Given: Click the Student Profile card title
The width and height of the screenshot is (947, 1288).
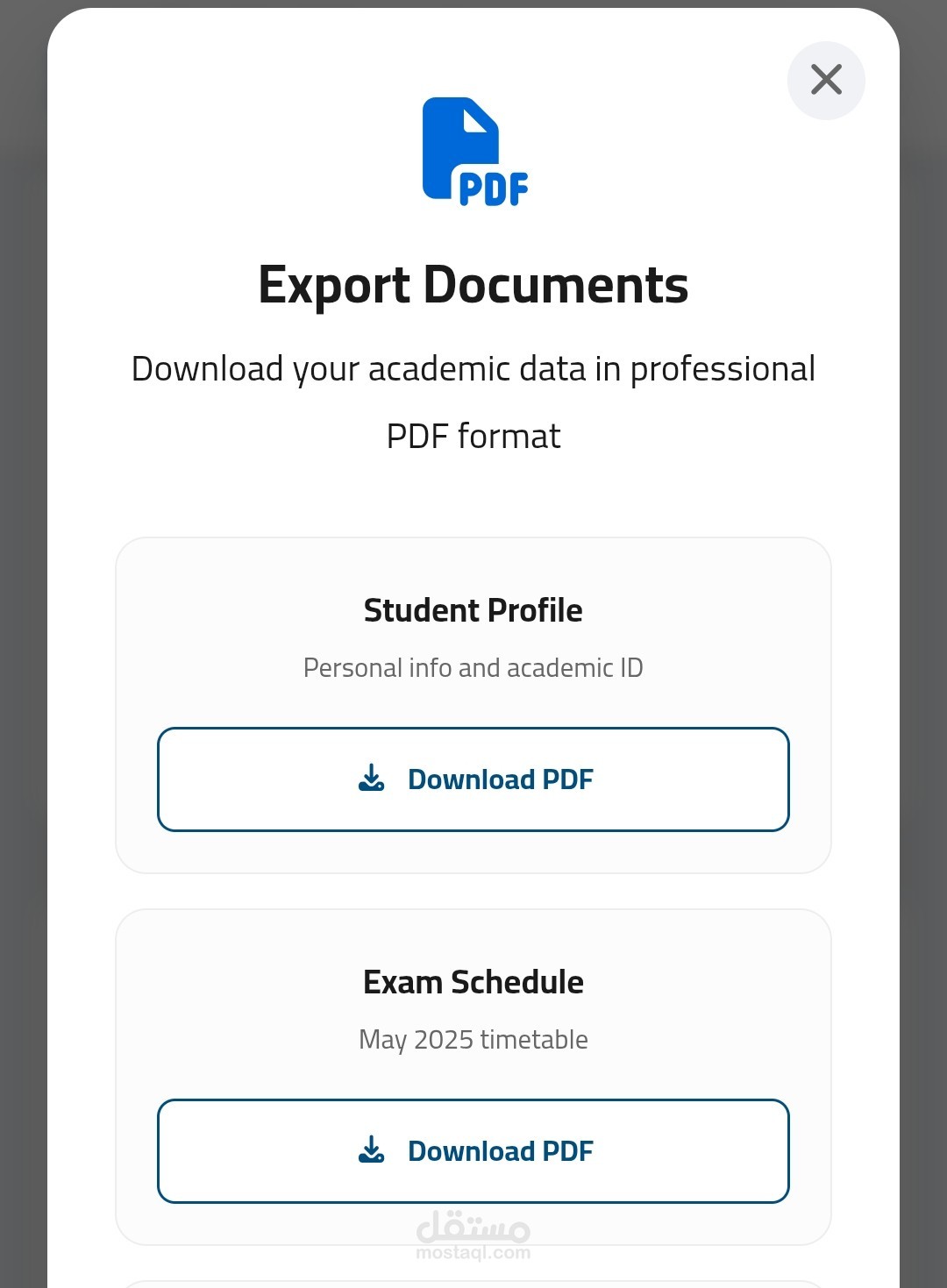Looking at the screenshot, I should point(473,610).
